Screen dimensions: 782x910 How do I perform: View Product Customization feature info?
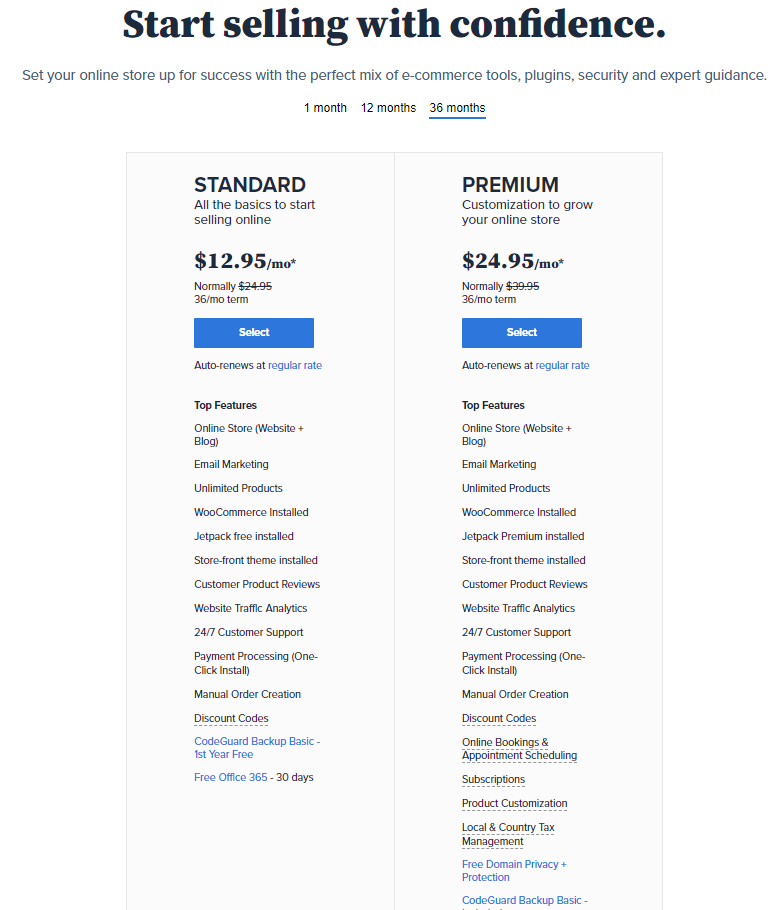(514, 803)
